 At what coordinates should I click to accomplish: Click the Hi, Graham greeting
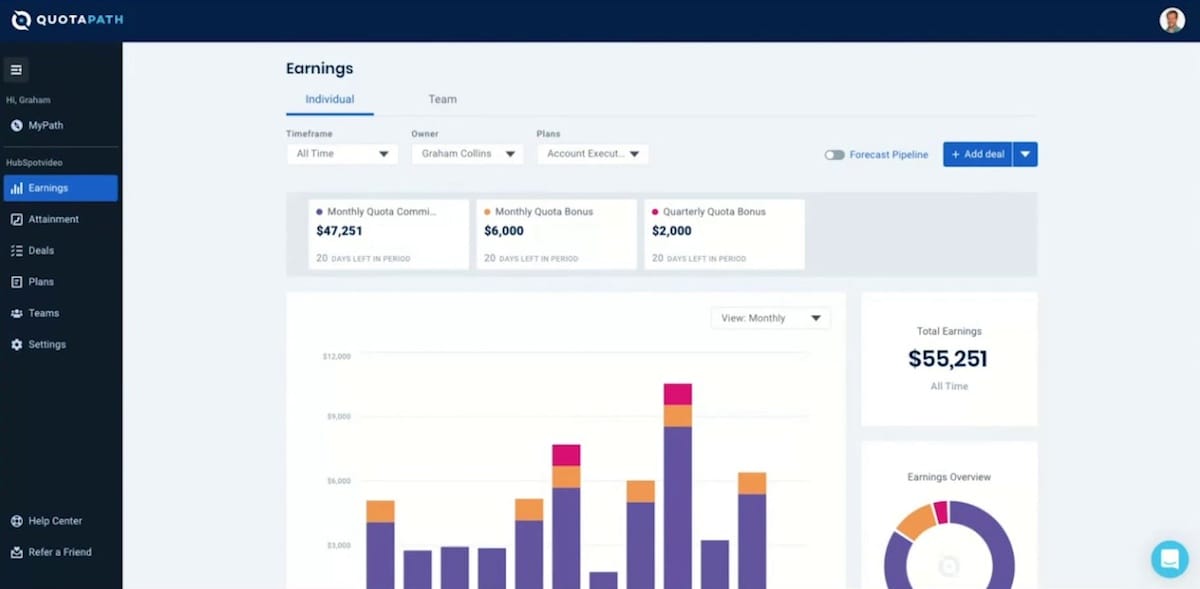click(28, 100)
